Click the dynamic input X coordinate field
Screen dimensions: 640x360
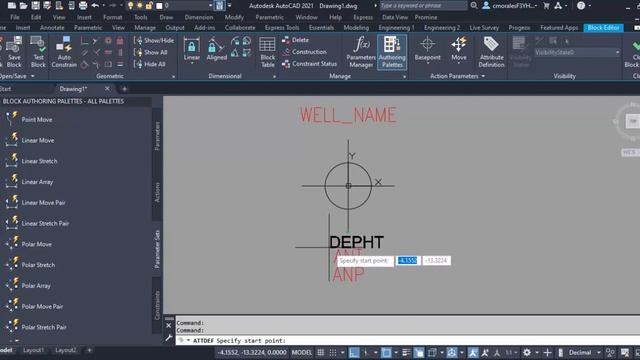click(x=407, y=260)
